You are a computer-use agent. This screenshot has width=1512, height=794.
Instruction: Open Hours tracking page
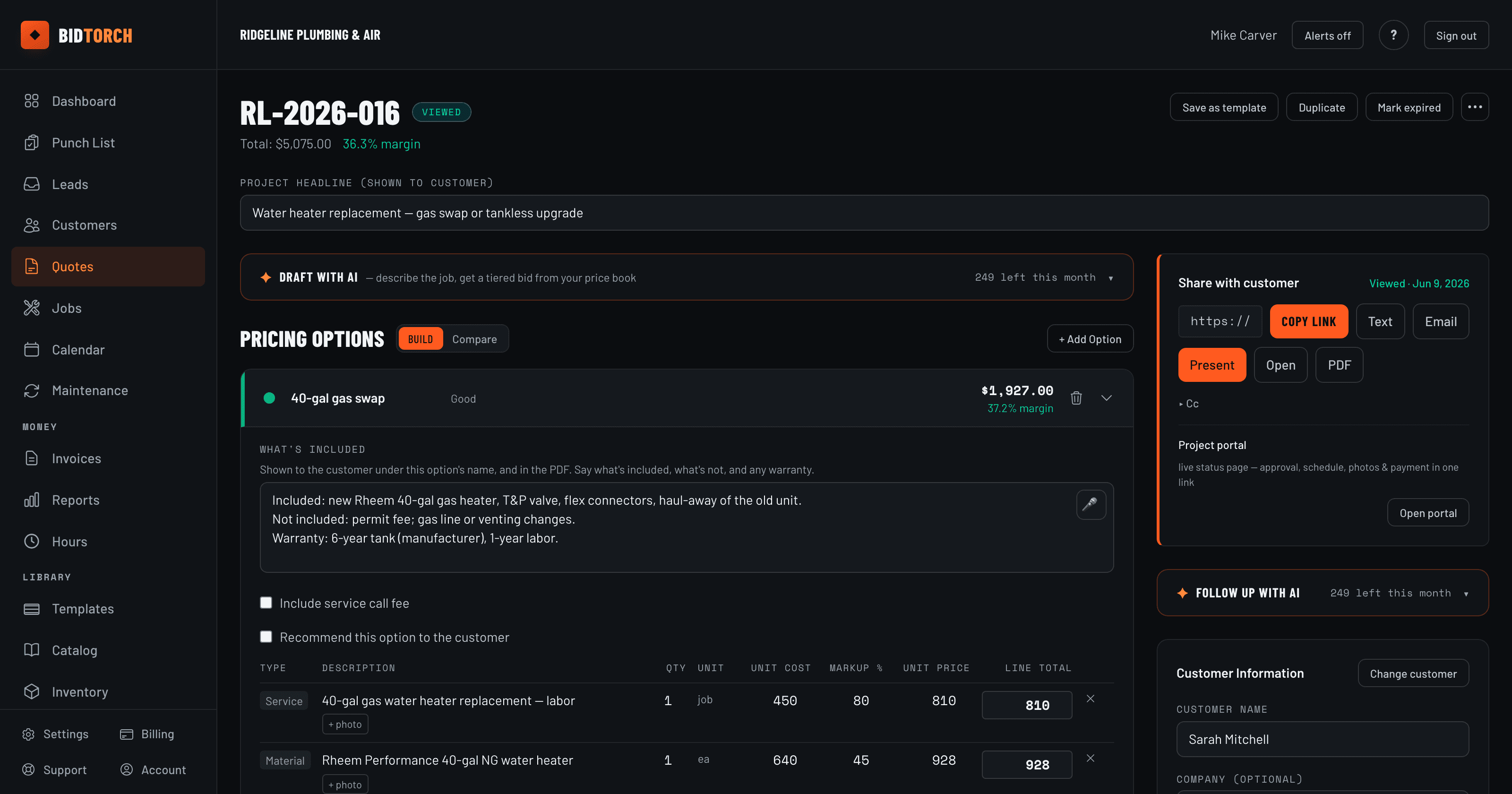pos(108,542)
